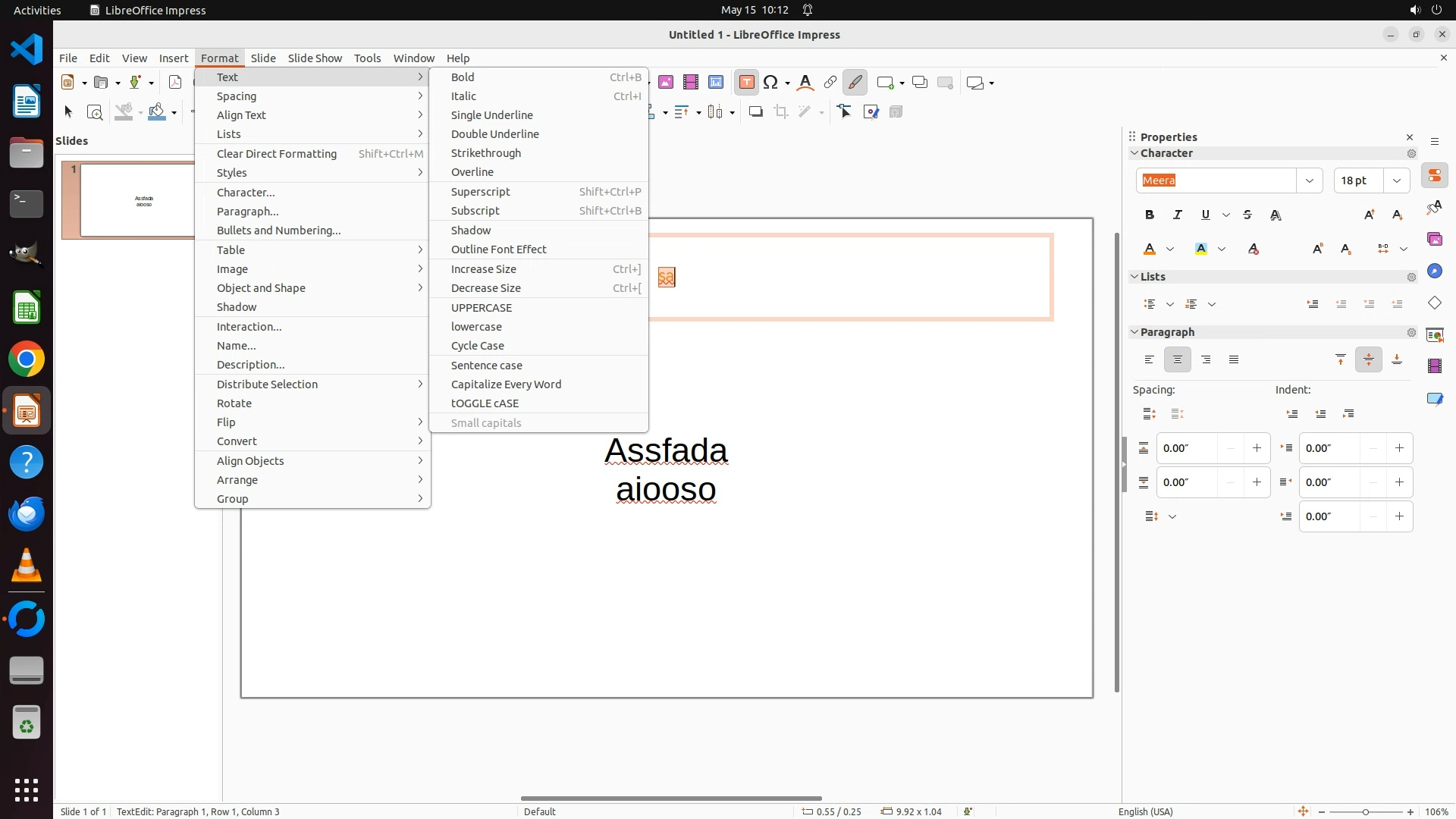Click the Crop Image toolbar icon
Screen dimensions: 1456x819
click(780, 112)
